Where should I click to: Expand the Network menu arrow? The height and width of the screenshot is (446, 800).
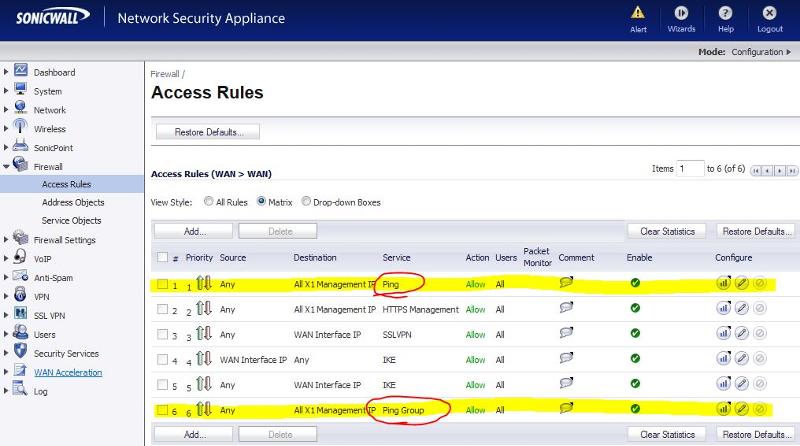[x=6, y=110]
